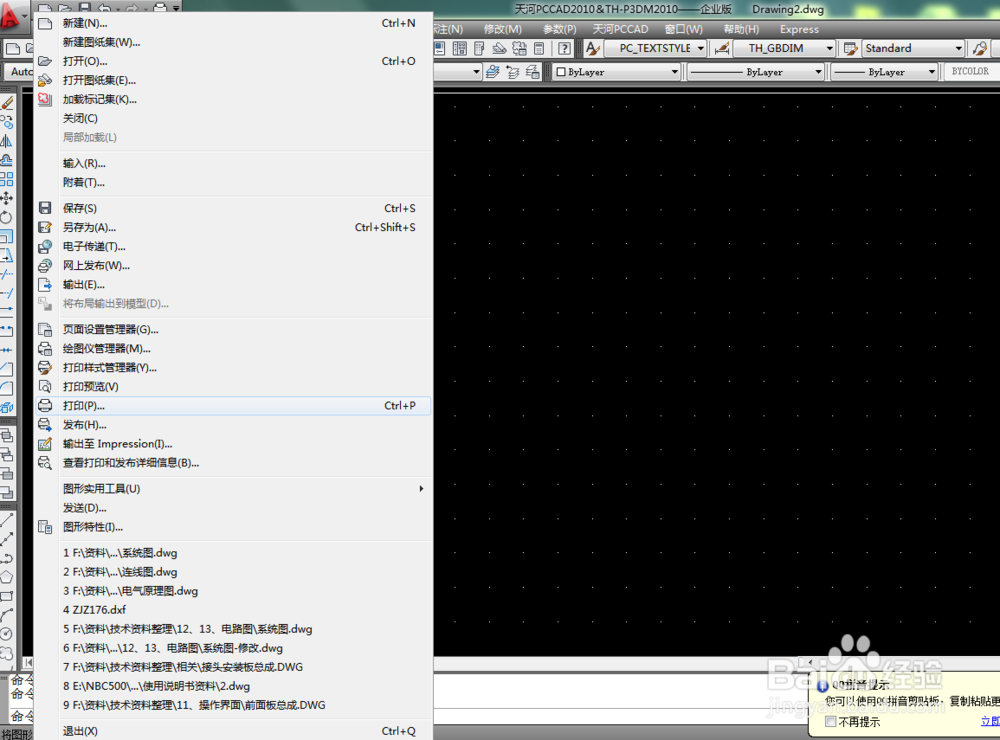Screen dimensions: 1000x740
Task: Open the Standard table style dropdown
Action: (x=913, y=48)
